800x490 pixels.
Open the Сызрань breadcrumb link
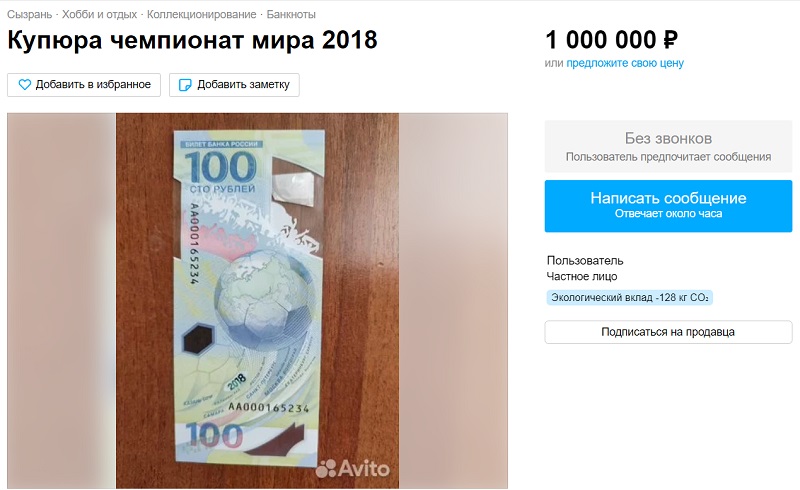tap(30, 14)
